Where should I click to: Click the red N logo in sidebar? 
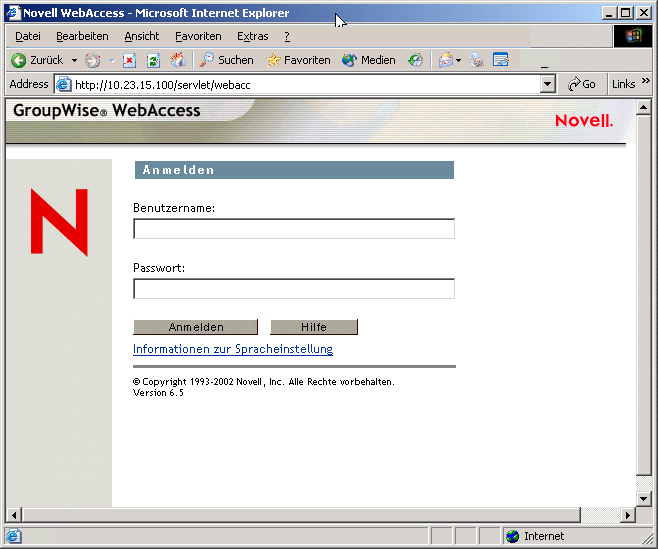click(x=59, y=222)
